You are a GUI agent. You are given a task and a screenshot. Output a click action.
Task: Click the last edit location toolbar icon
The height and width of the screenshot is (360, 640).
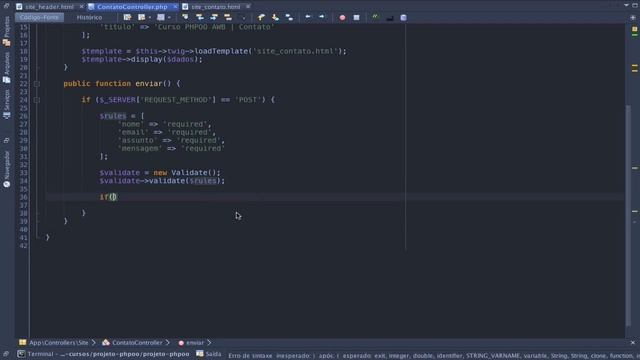pyautogui.click(x=127, y=18)
